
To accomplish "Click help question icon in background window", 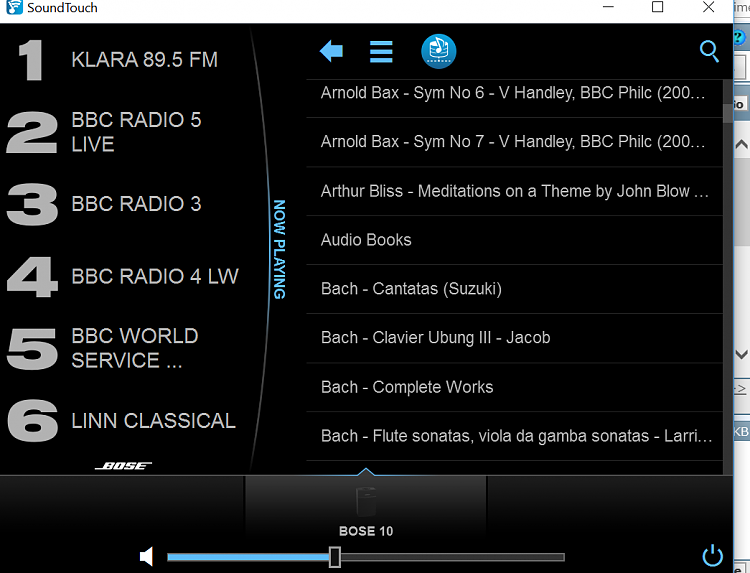I will pos(739,37).
